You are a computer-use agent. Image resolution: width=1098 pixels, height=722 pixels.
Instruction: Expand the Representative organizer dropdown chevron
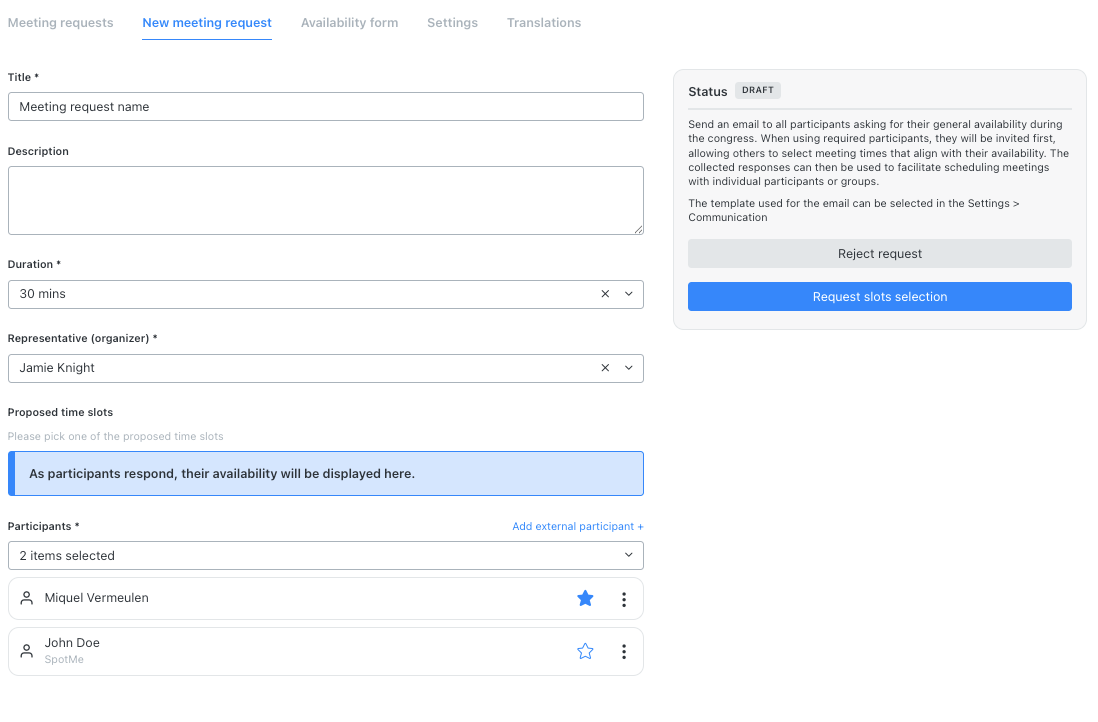pyautogui.click(x=629, y=368)
